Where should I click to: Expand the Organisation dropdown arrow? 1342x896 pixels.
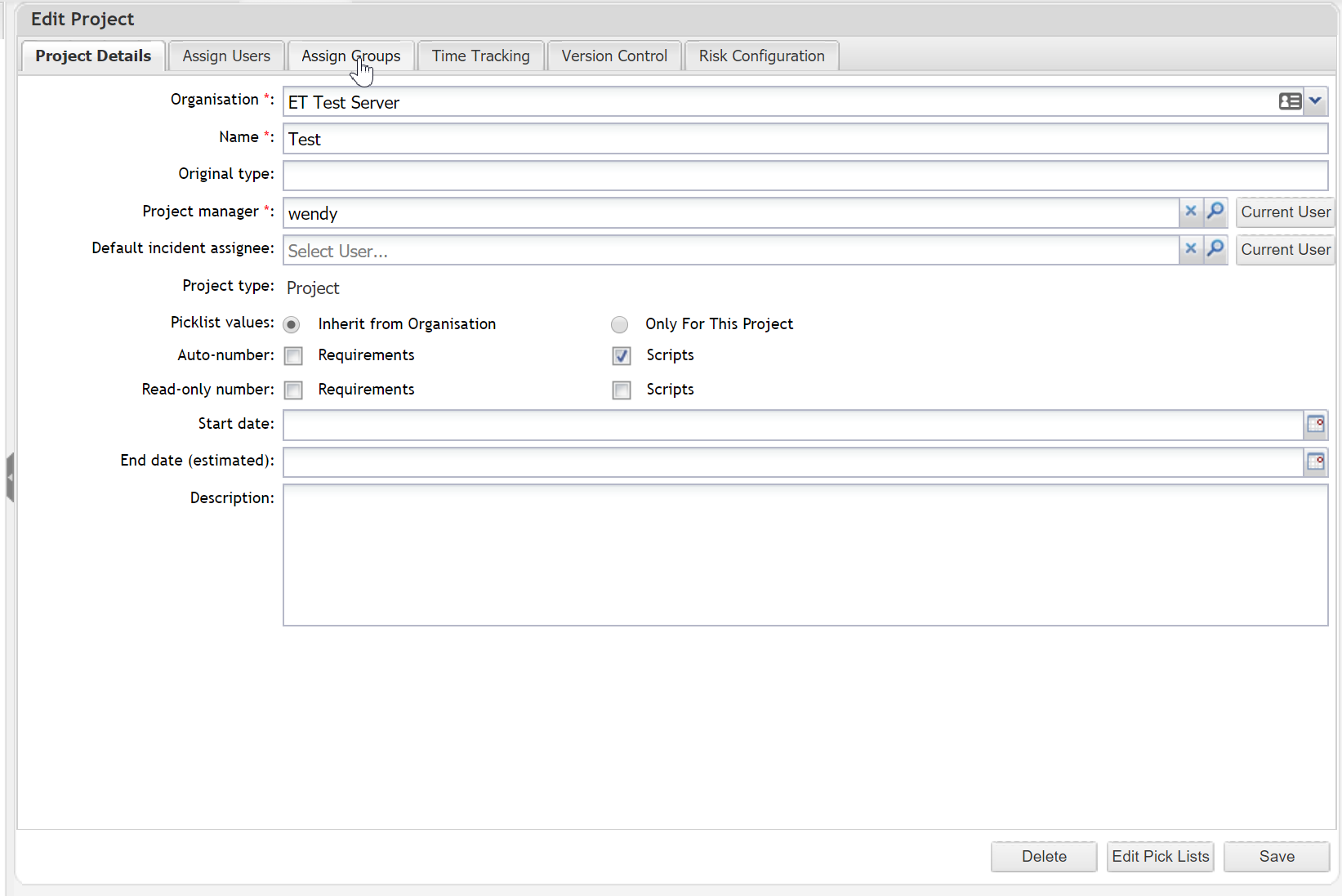[1315, 101]
